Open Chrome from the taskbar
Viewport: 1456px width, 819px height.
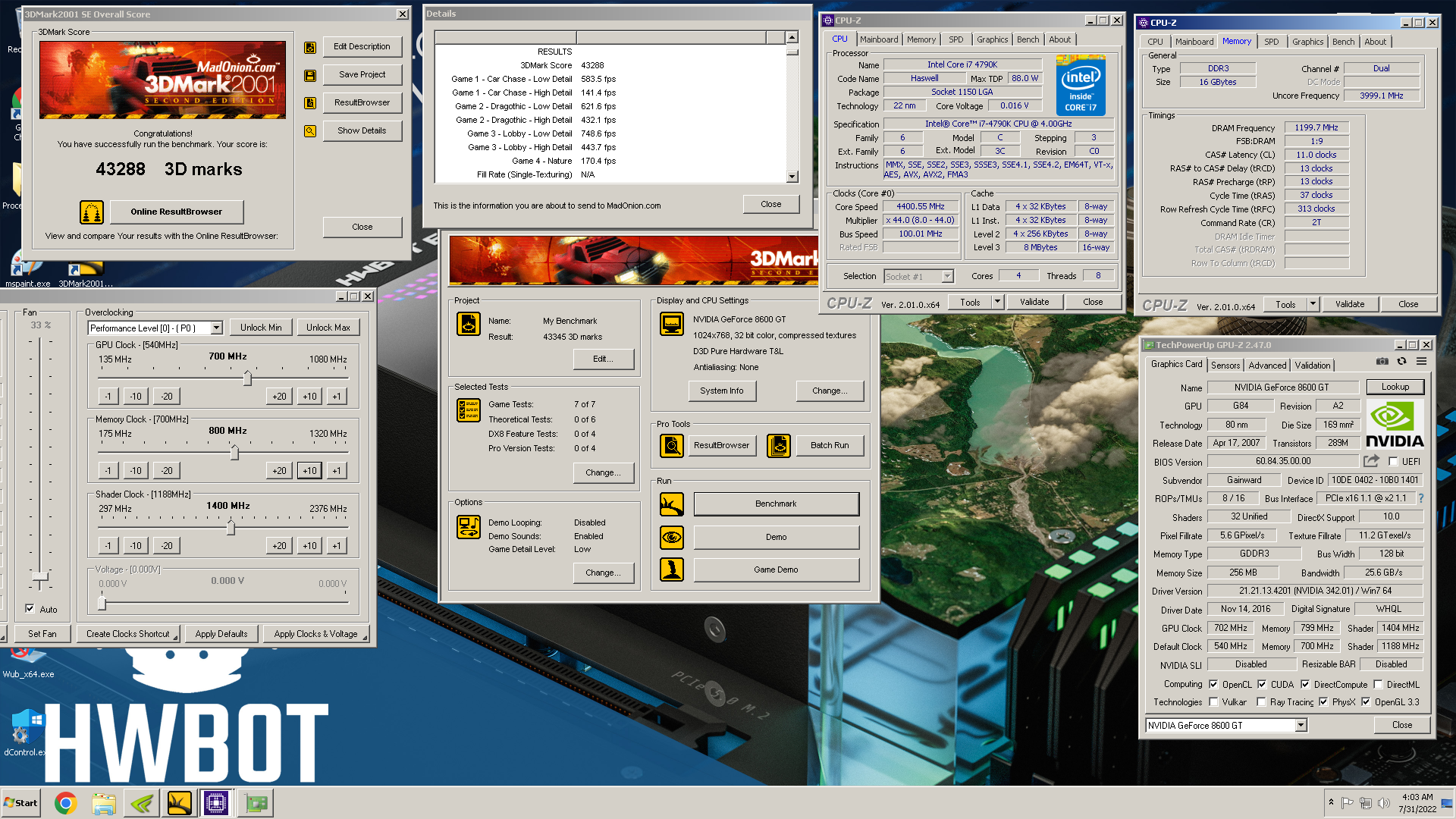[66, 803]
